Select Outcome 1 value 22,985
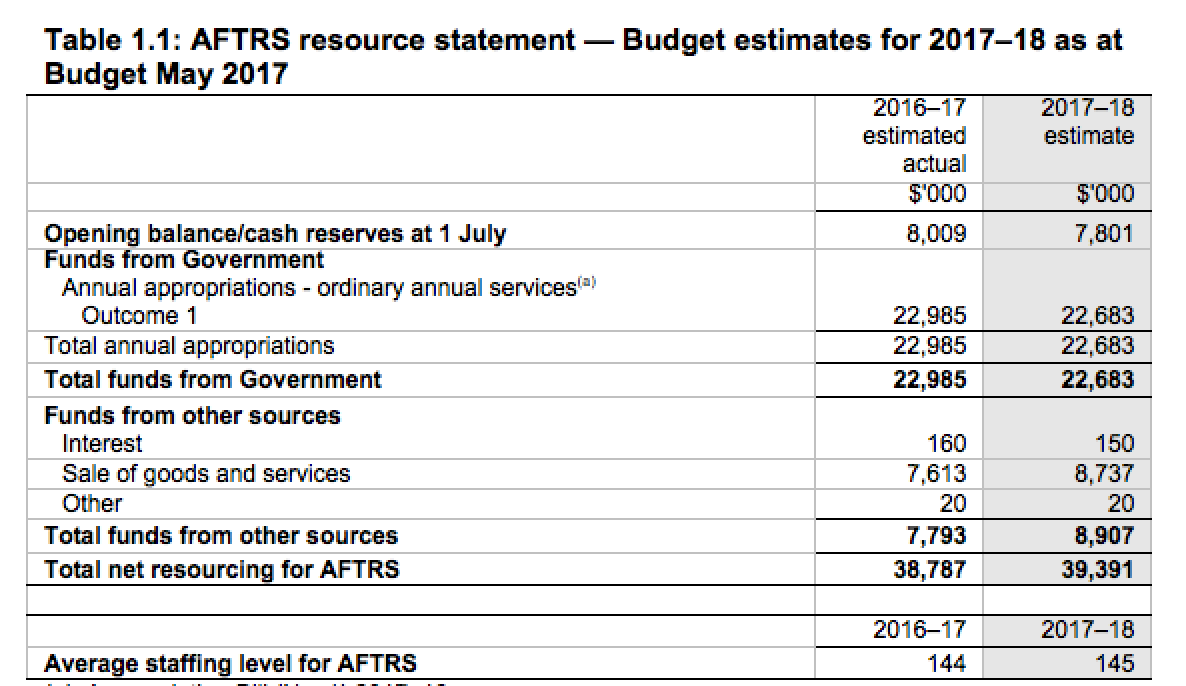 pyautogui.click(x=930, y=315)
